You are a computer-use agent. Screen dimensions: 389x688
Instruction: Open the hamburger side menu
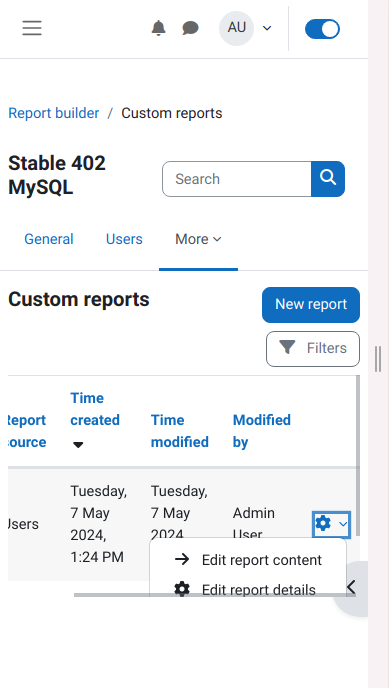[x=32, y=28]
